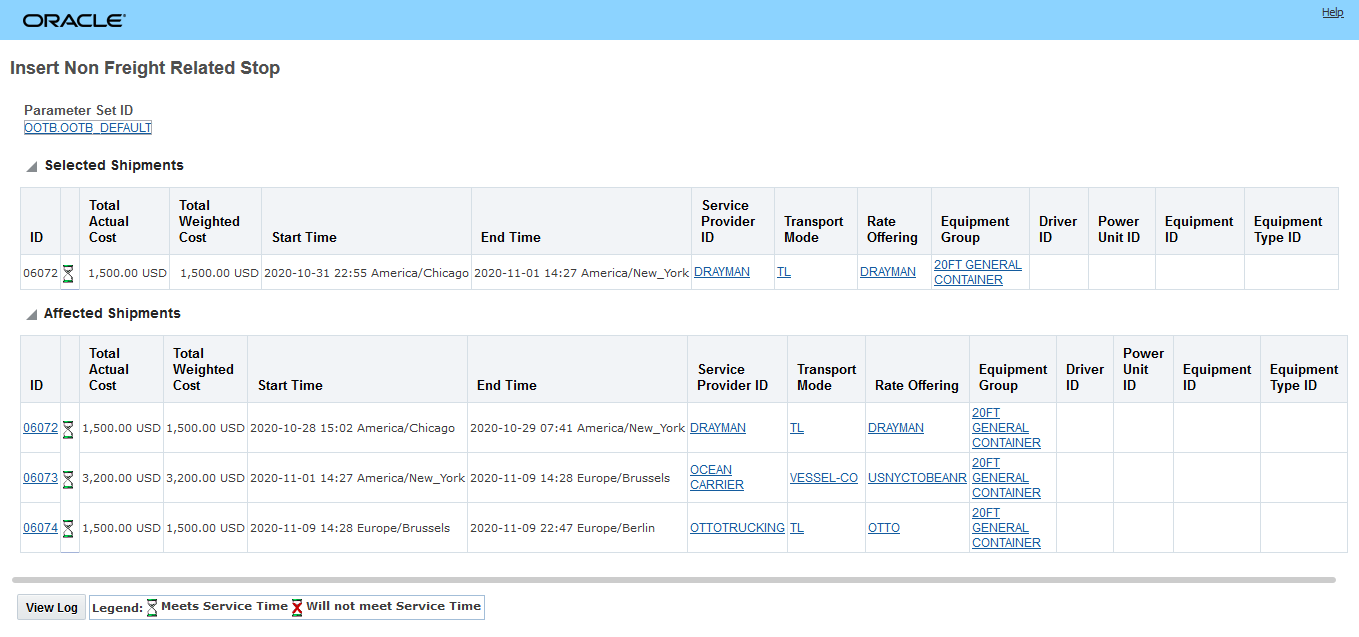Open DRAYMAN rate offering in Selected Shipments
Image resolution: width=1359 pixels, height=637 pixels.
[888, 272]
